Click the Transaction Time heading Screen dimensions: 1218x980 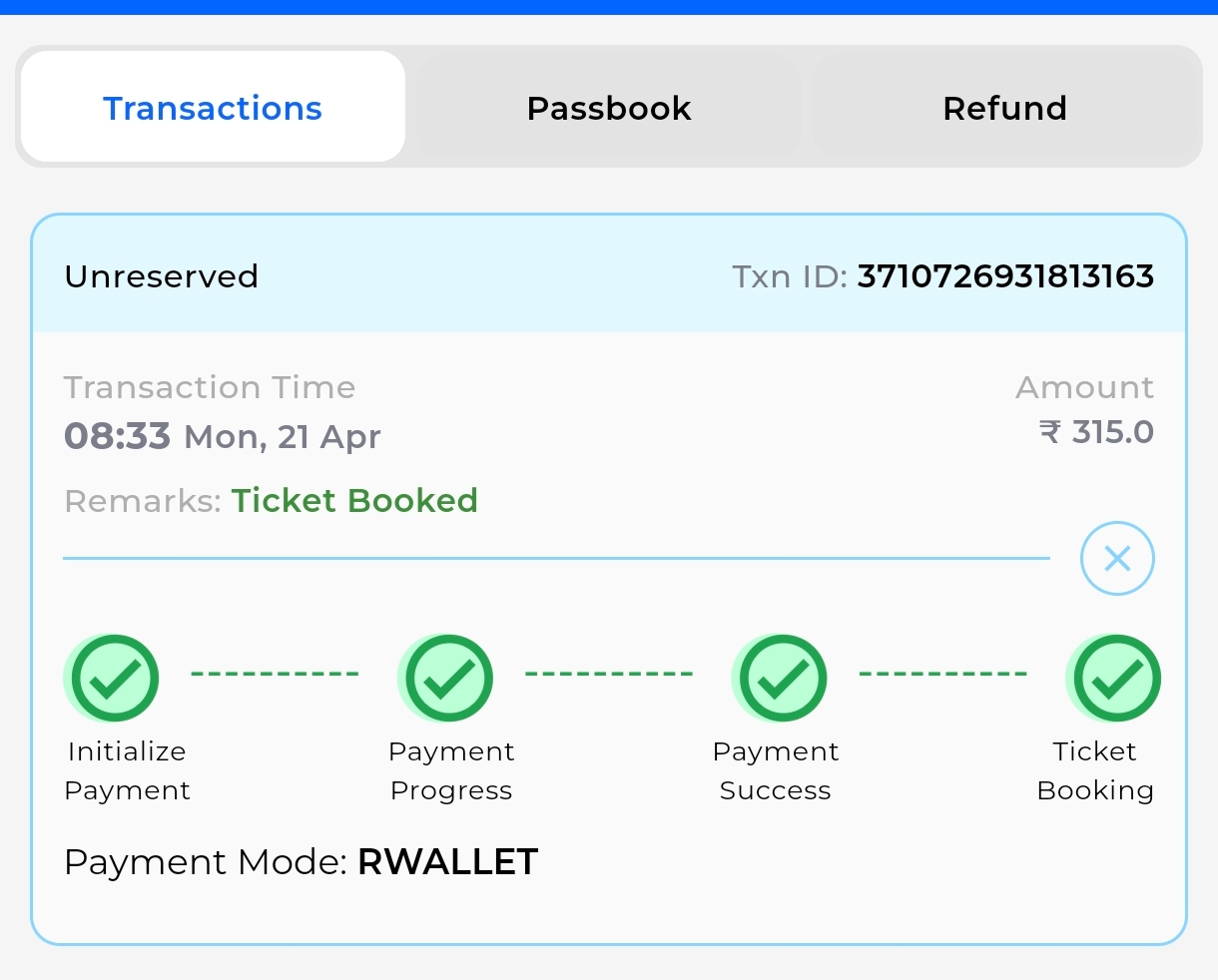point(210,387)
